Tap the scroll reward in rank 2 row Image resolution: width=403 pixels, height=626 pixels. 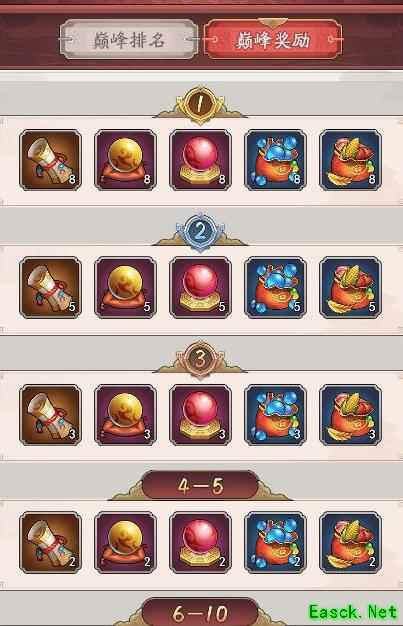pyautogui.click(x=50, y=287)
